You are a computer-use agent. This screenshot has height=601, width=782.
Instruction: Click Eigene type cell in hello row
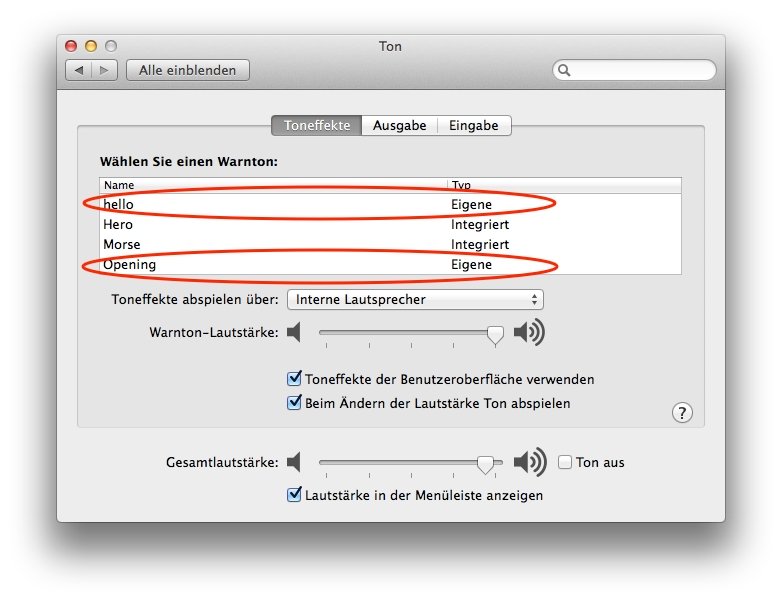click(471, 204)
